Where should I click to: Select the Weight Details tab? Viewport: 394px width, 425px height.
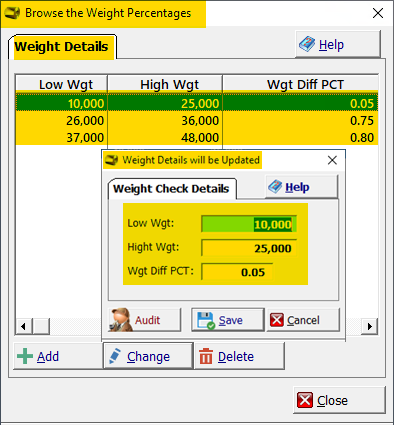(x=62, y=47)
